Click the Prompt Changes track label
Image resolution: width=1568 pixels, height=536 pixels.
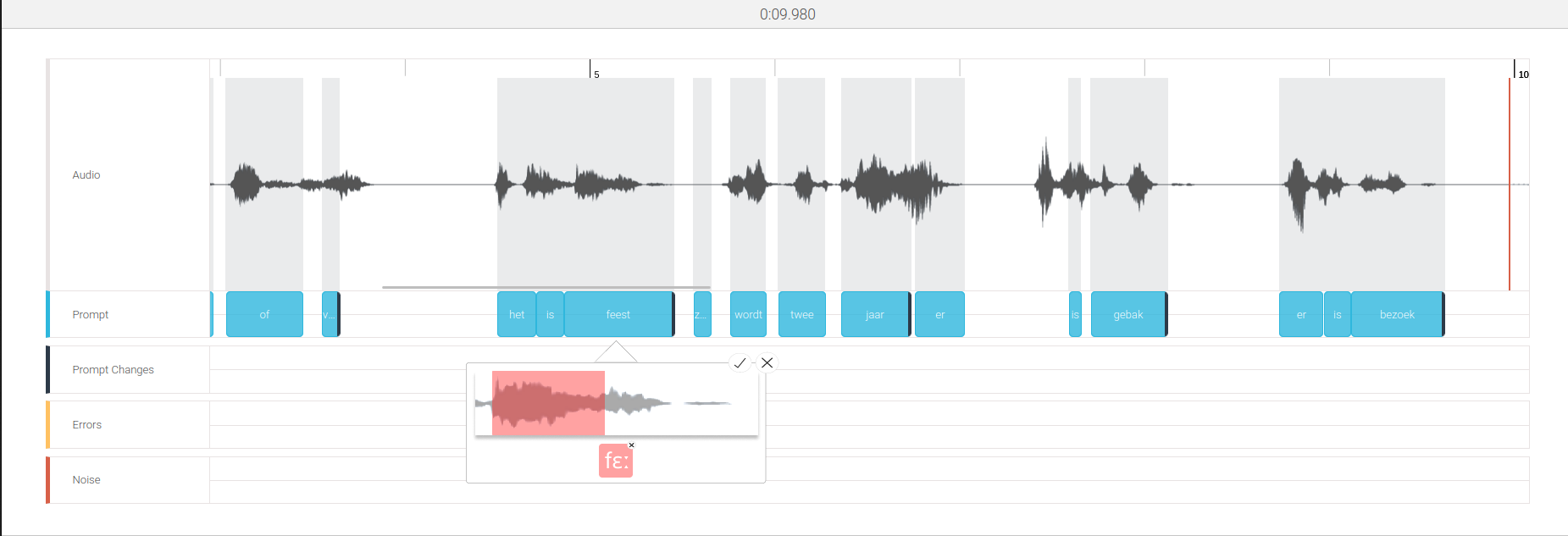click(x=113, y=370)
